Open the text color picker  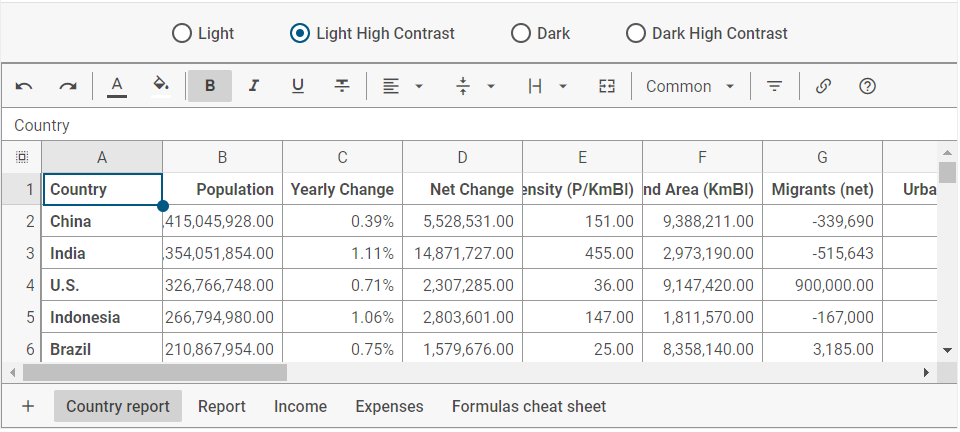[117, 86]
